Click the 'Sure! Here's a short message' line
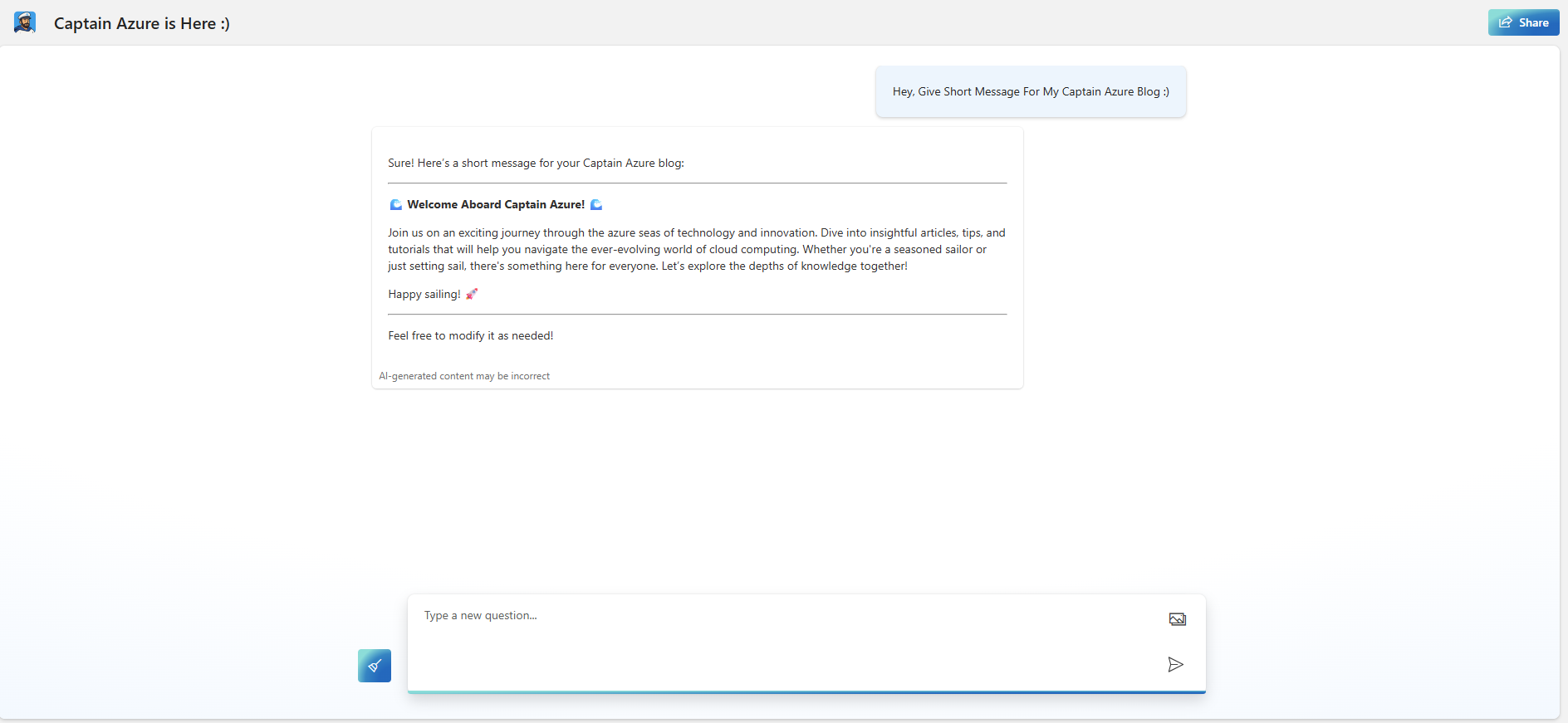 536,164
